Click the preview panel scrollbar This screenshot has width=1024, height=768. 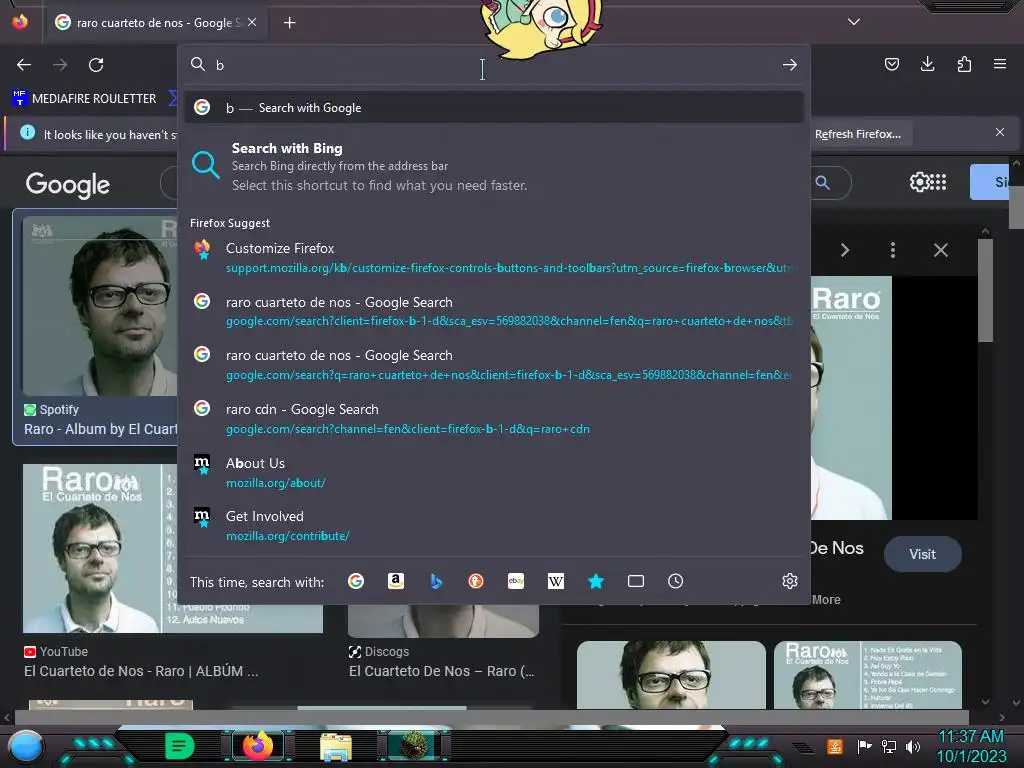point(985,290)
